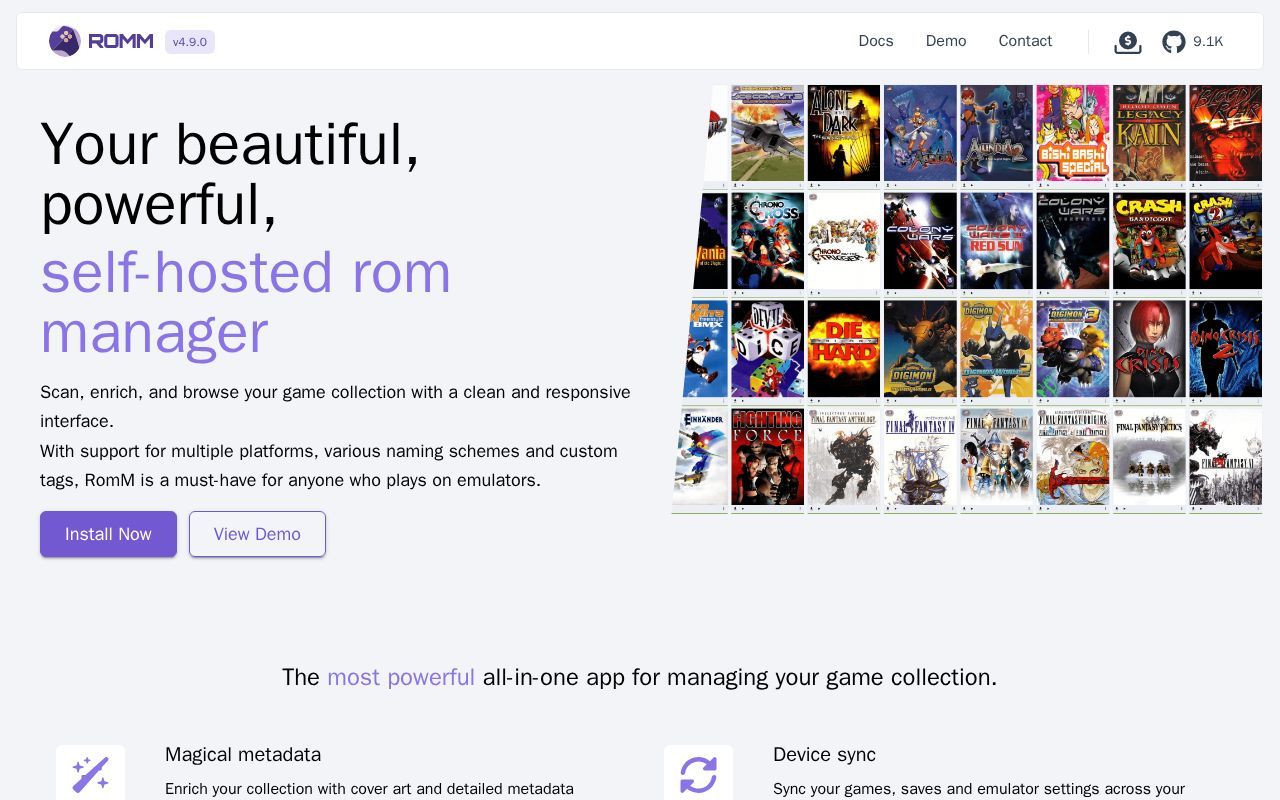
Task: Click the Device sync arrows icon
Action: point(698,774)
